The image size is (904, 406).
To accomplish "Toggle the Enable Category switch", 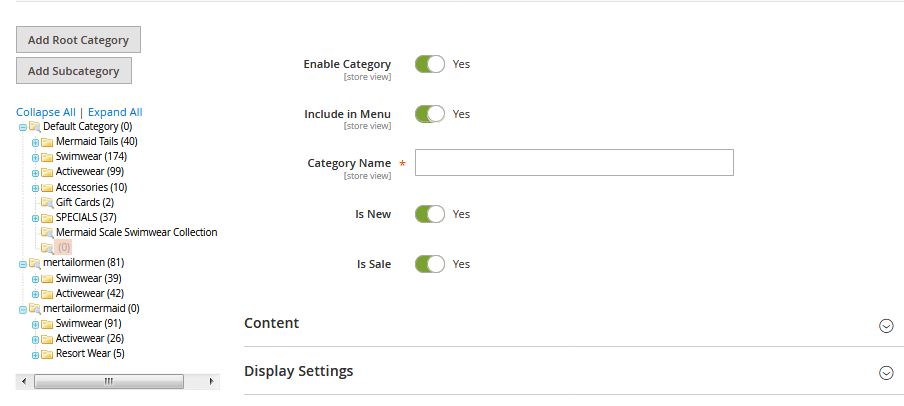I will (x=430, y=64).
